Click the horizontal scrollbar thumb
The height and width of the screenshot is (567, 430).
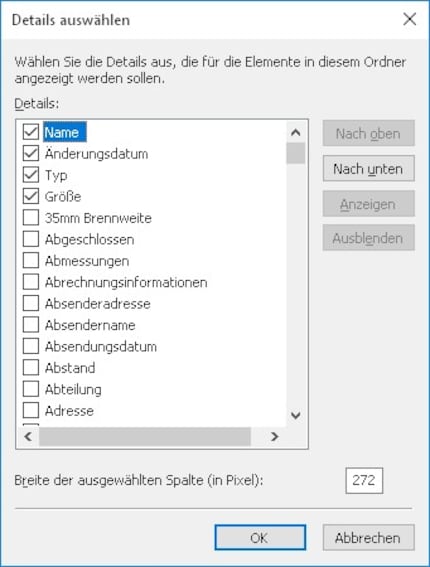(x=145, y=436)
